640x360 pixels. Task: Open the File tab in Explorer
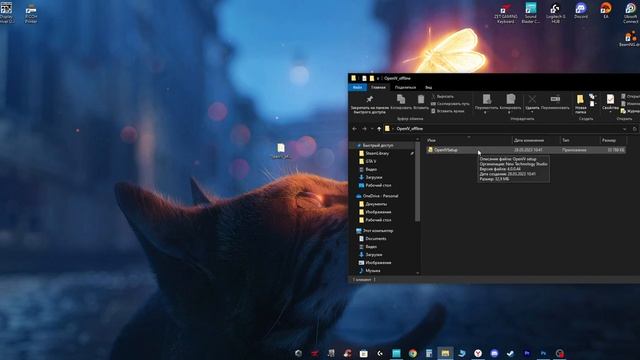pyautogui.click(x=357, y=87)
